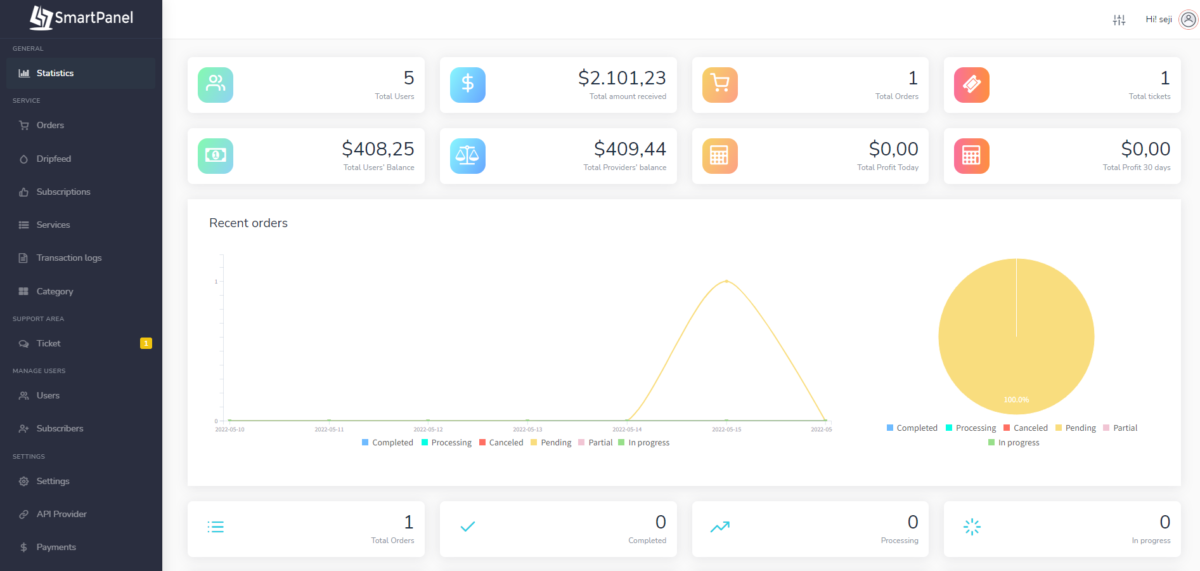Click the Total Users' Balance money icon

point(215,156)
